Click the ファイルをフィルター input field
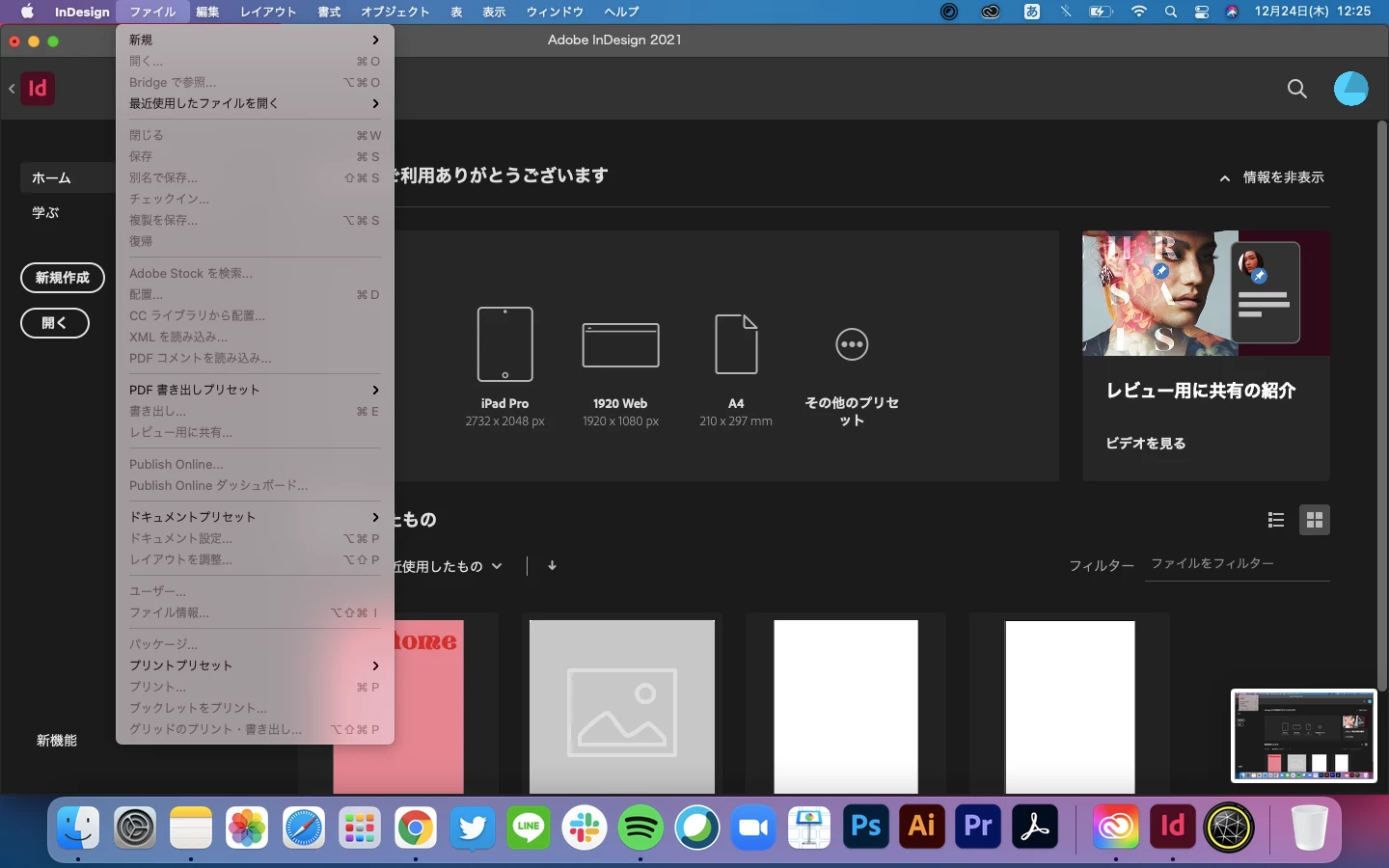This screenshot has height=868, width=1389. (1239, 564)
